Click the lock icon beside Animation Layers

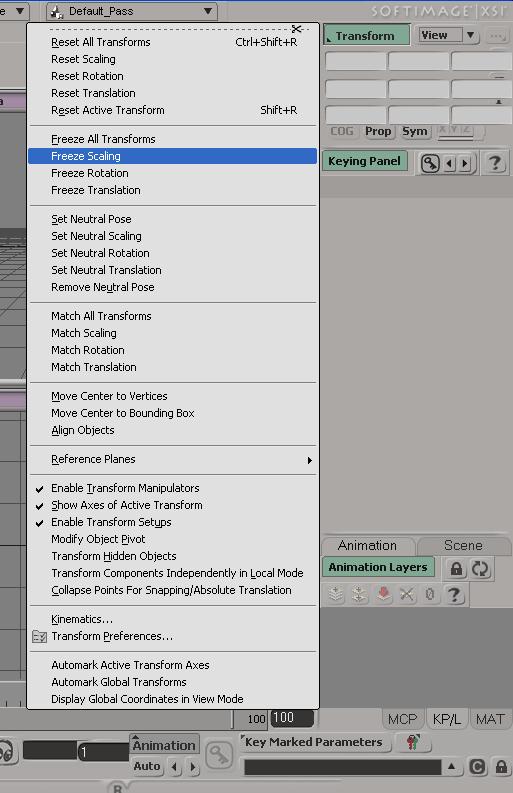tap(456, 568)
